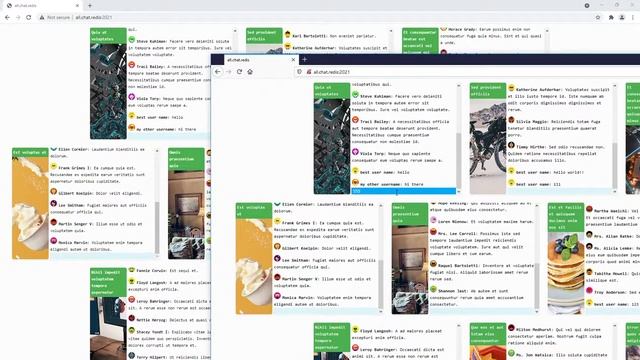640x360 pixels.
Task: Click Gilbert Koelpin's avatar in Firefox window
Action: click(x=278, y=247)
